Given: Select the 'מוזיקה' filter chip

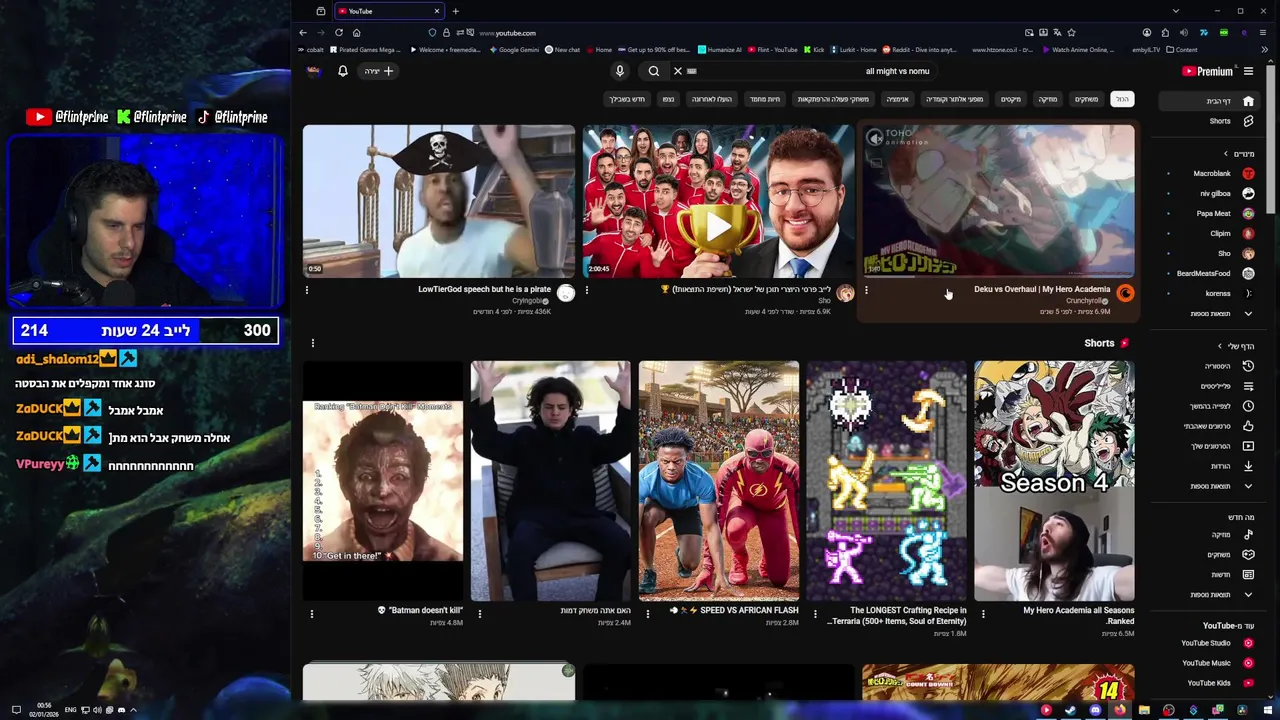Looking at the screenshot, I should [1047, 99].
